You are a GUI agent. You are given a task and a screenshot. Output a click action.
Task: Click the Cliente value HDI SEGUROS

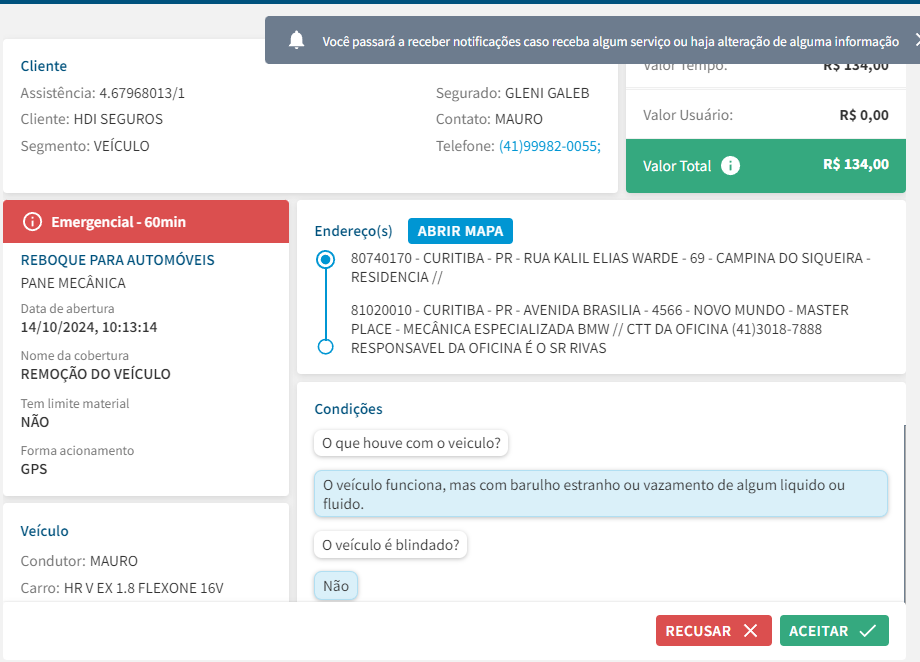coord(118,119)
